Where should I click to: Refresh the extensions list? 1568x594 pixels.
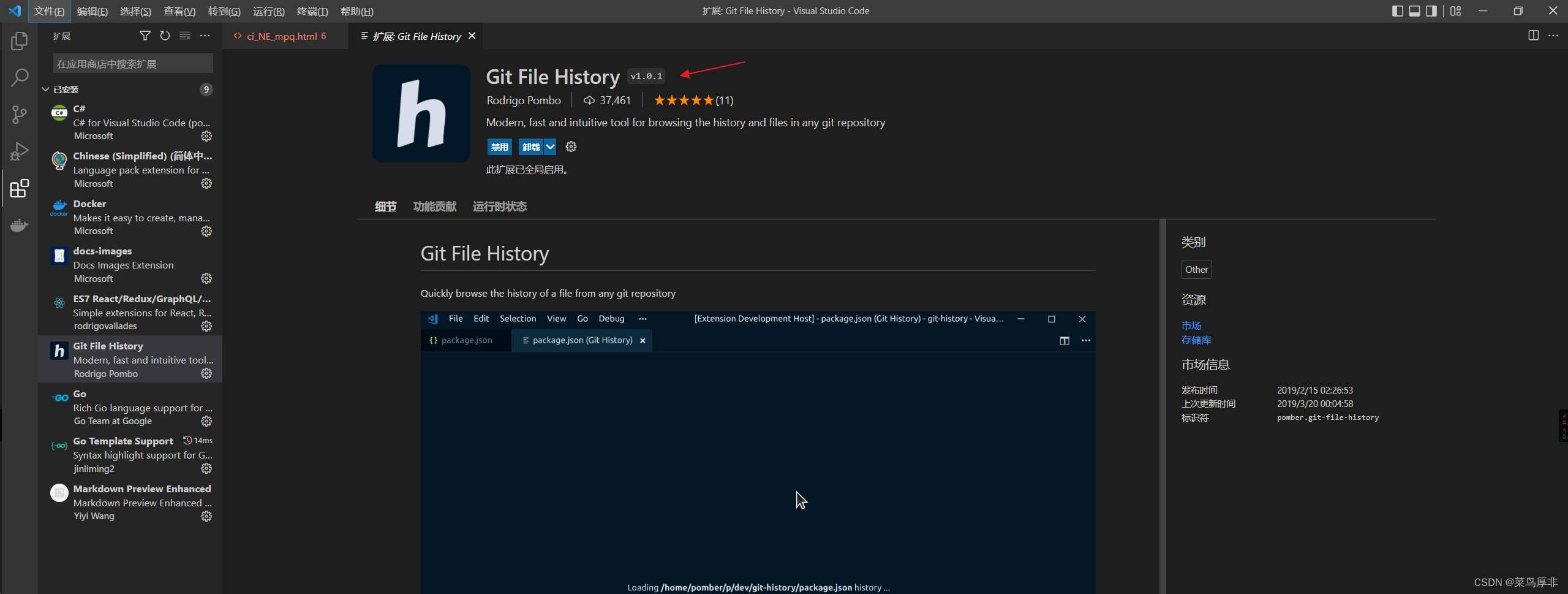coord(165,36)
